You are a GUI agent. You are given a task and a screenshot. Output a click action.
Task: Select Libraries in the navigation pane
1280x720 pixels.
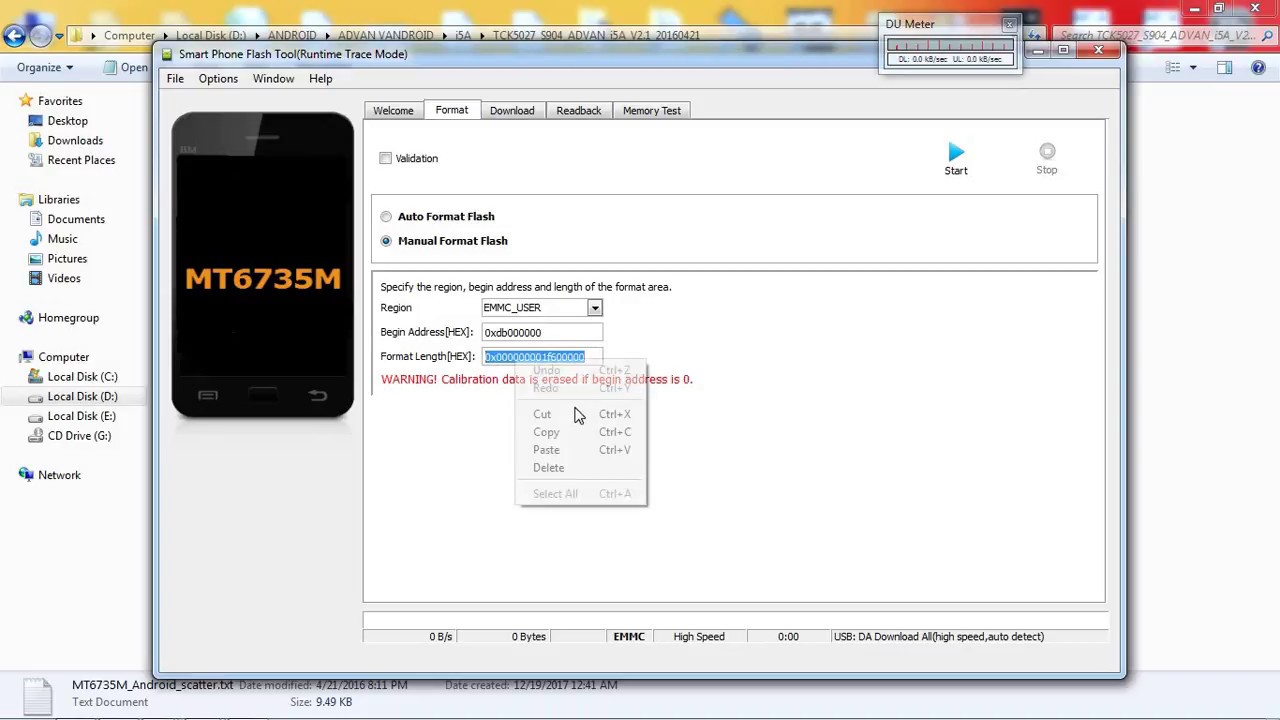[x=59, y=200]
